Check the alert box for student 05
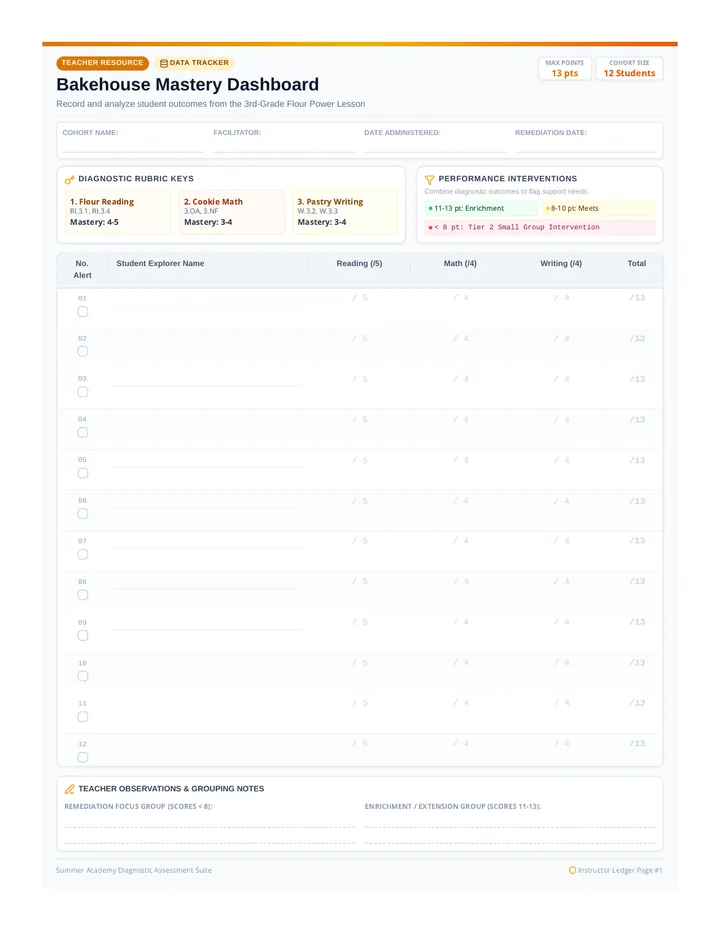 pyautogui.click(x=83, y=473)
